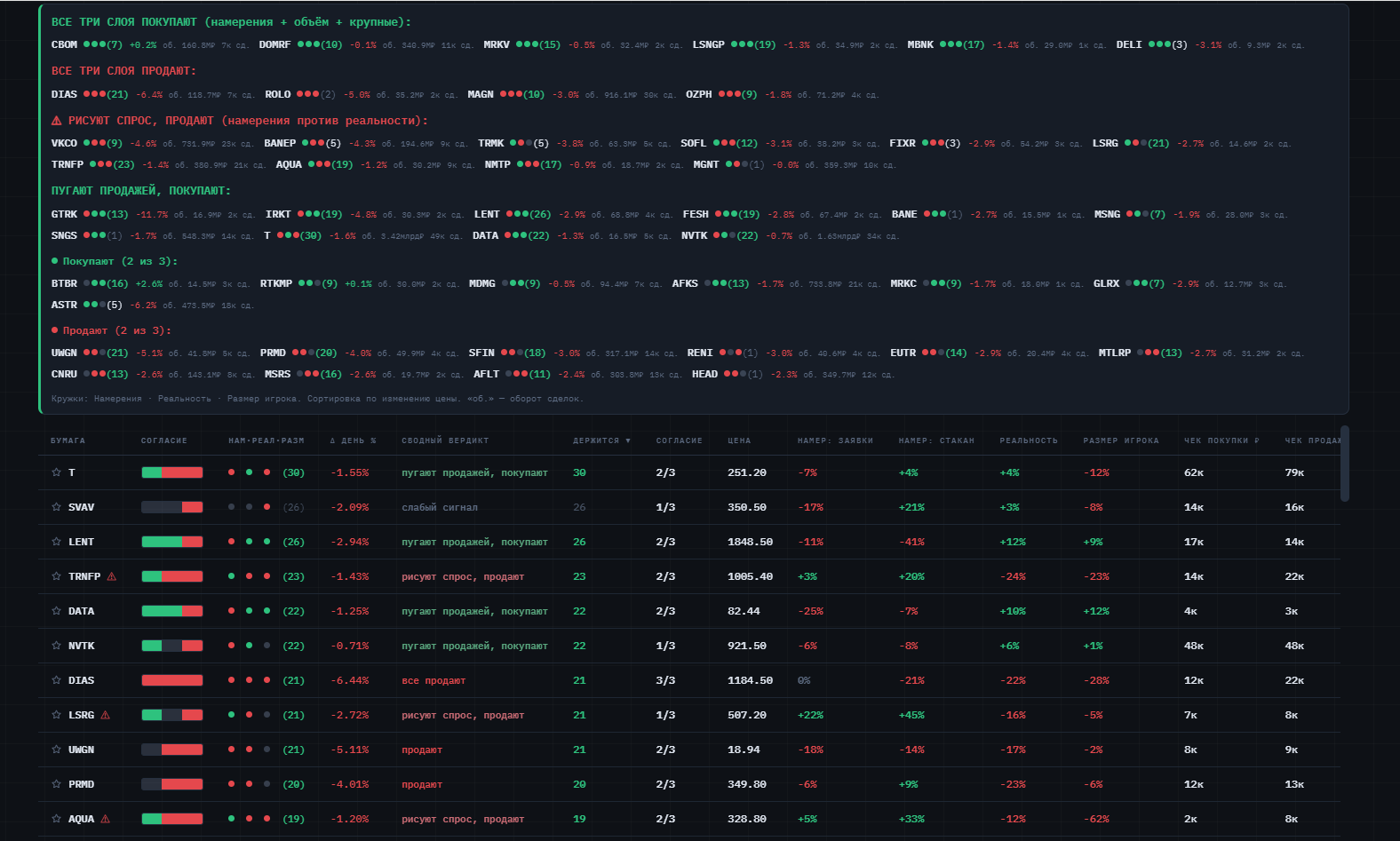This screenshot has width=1400, height=841.
Task: Mark the DATA table row with its star
Action: [x=56, y=611]
